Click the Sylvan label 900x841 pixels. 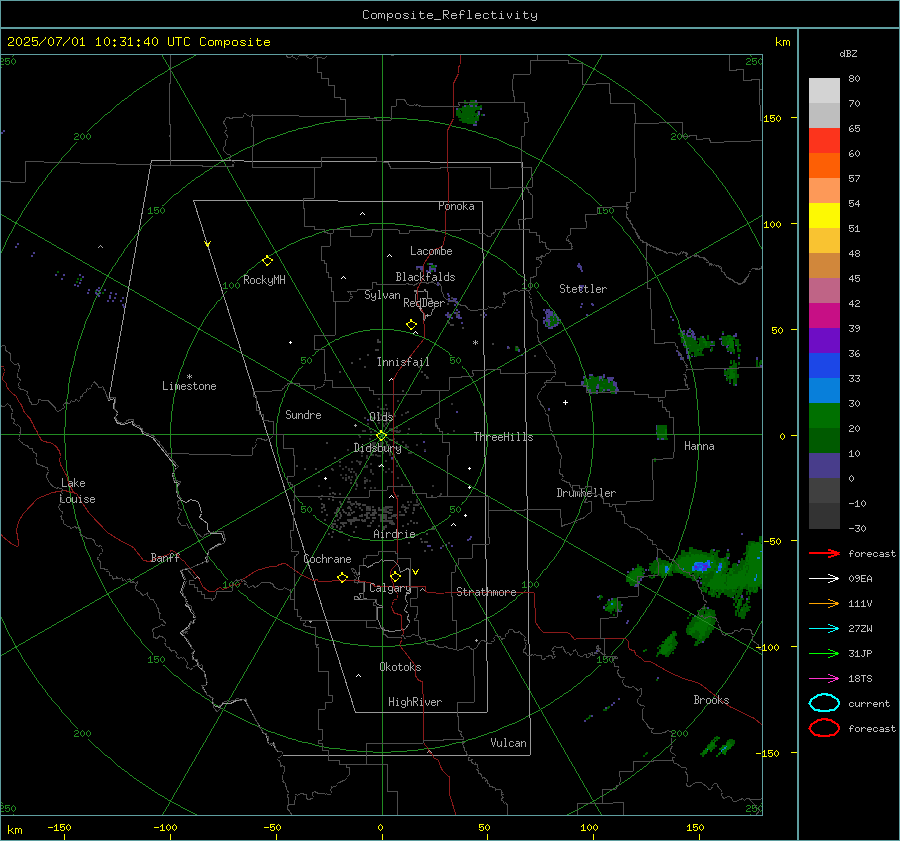[382, 295]
